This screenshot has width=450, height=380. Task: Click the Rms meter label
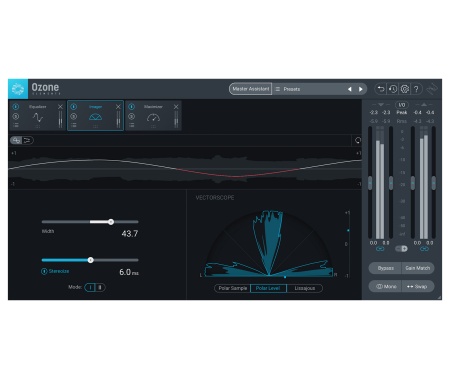coord(402,121)
